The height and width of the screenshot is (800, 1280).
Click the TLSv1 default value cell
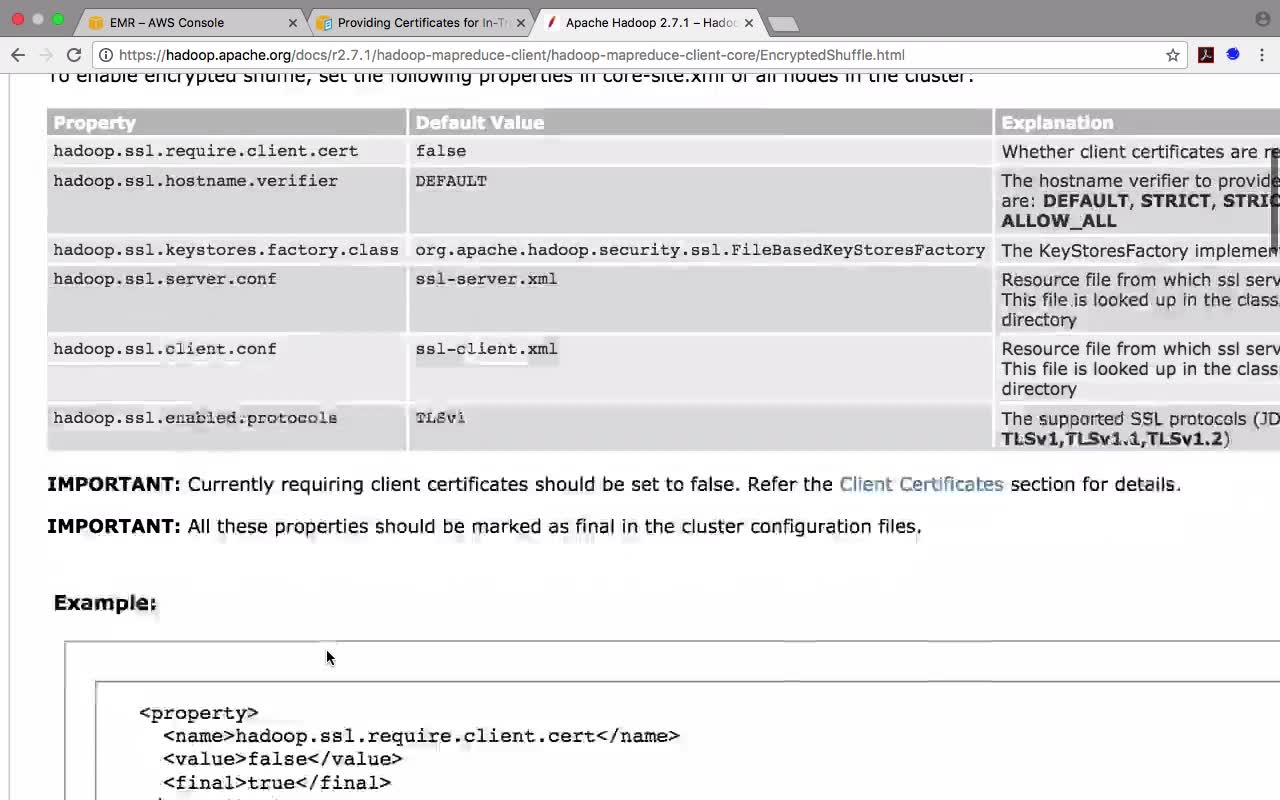pos(700,427)
